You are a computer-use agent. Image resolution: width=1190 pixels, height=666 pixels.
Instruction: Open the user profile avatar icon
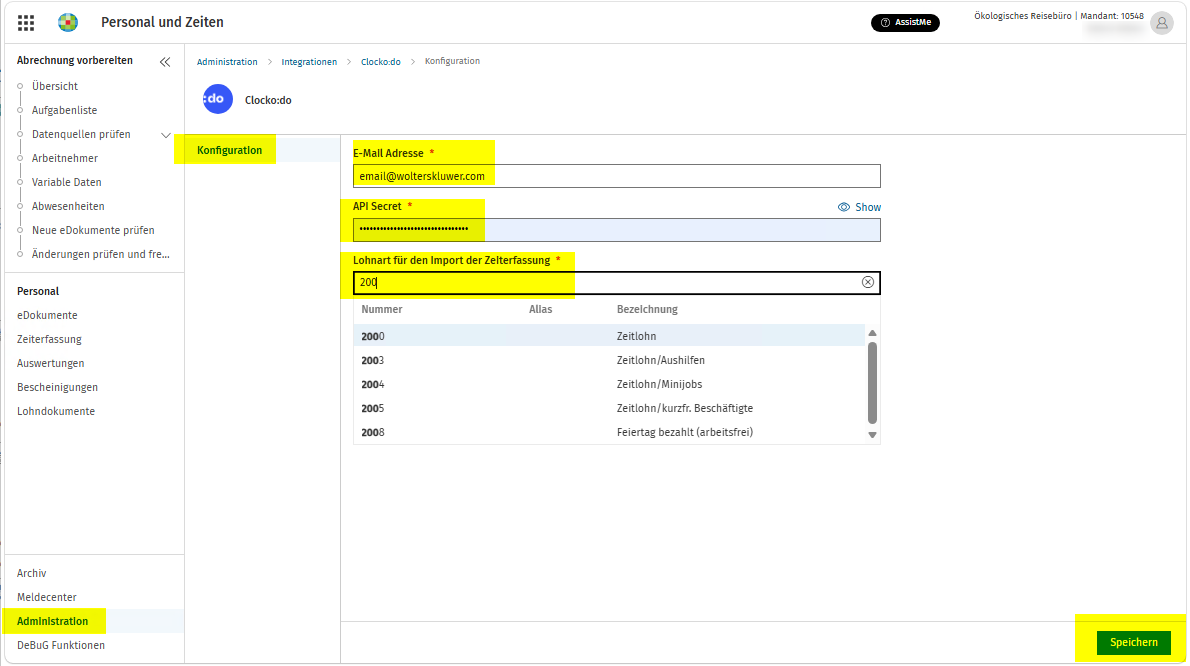pyautogui.click(x=1161, y=23)
